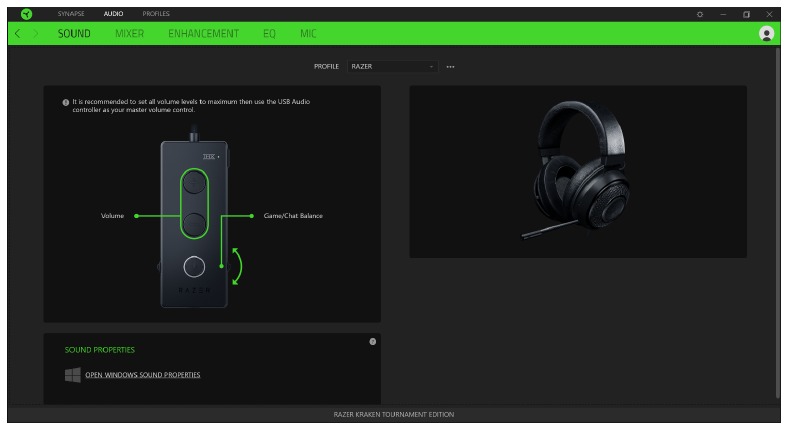Select the Audio top menu
Viewport: 787px width, 431px height.
tap(113, 14)
